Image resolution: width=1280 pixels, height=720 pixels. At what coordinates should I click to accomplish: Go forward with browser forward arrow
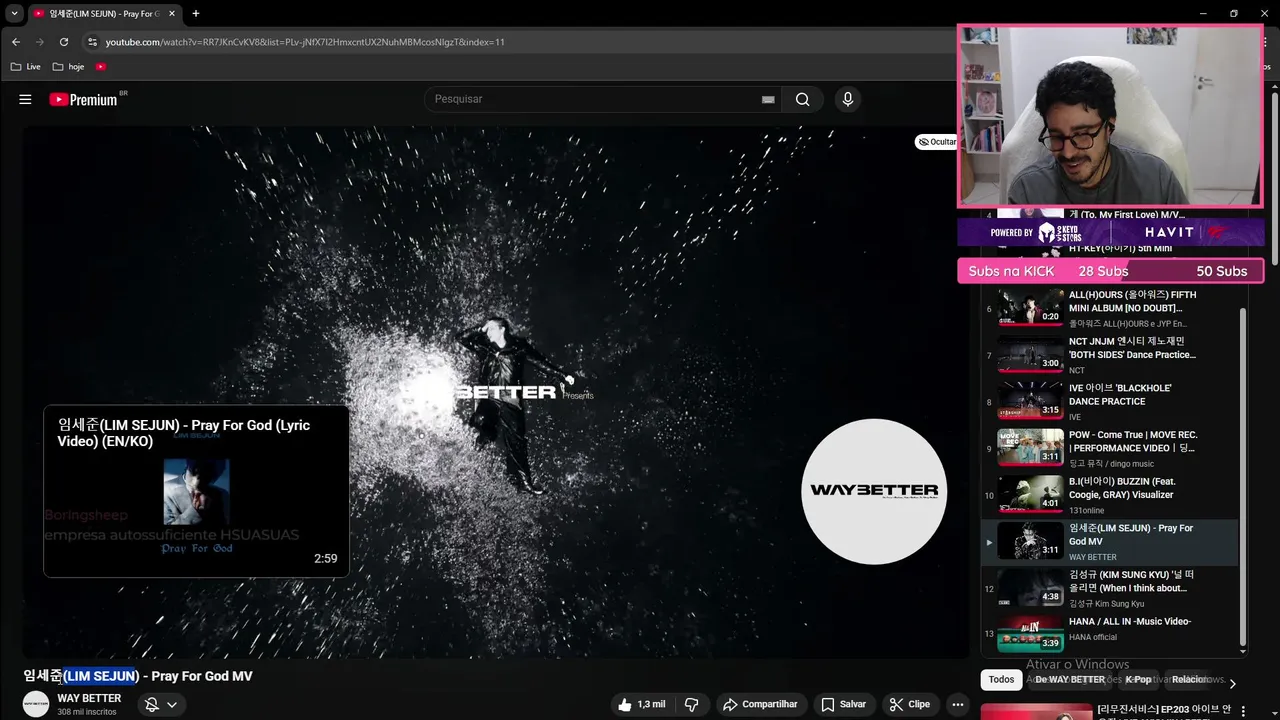click(40, 42)
